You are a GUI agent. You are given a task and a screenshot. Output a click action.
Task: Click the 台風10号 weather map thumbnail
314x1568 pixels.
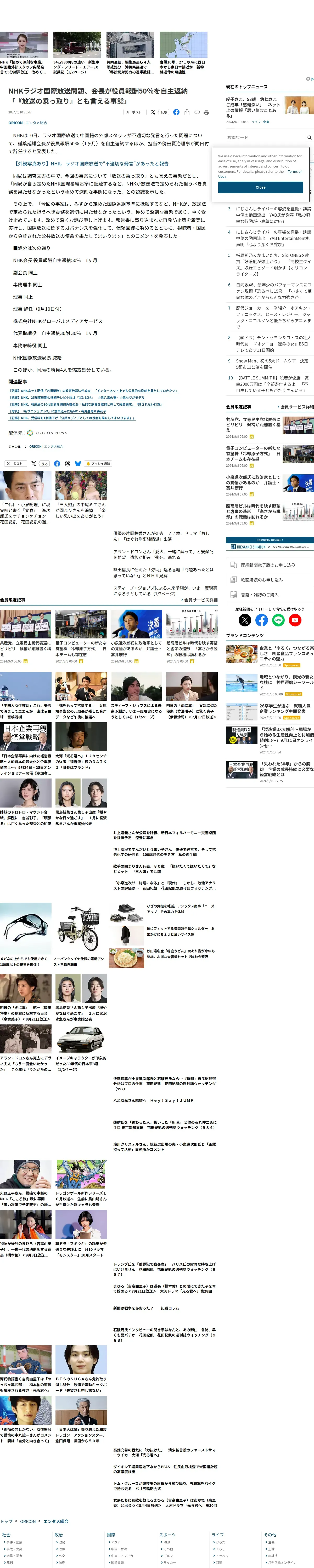pyautogui.click(x=183, y=45)
